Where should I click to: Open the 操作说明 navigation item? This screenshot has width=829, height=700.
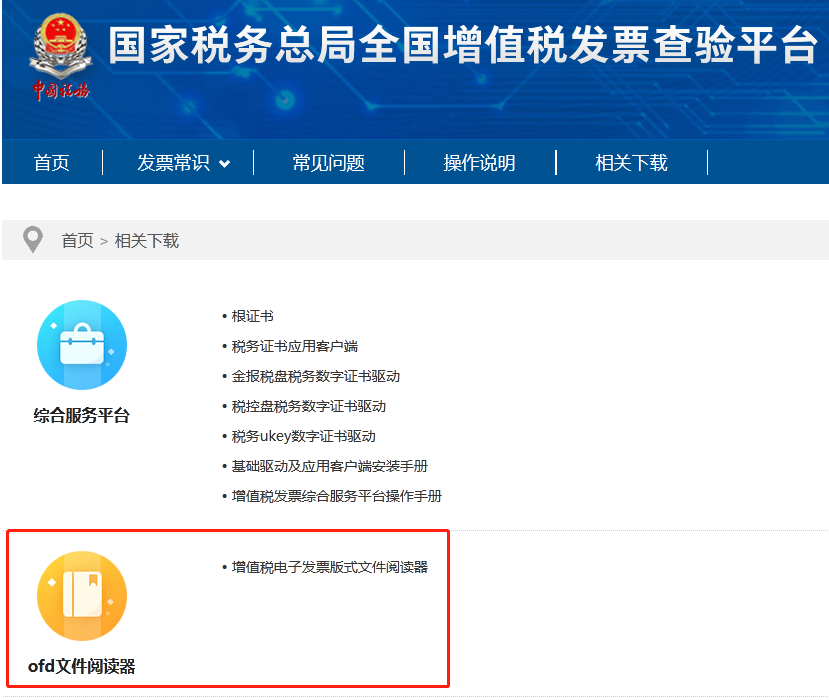click(x=479, y=163)
